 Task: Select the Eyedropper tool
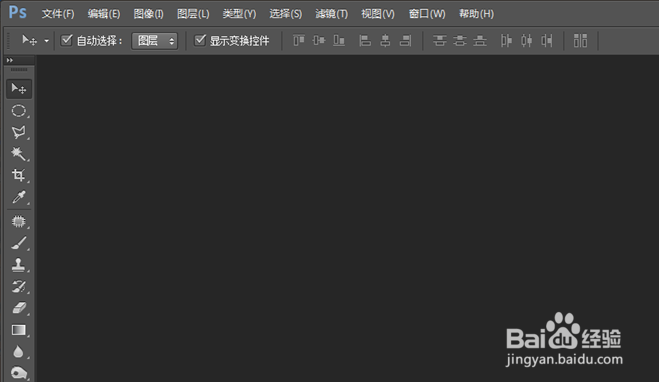click(19, 197)
